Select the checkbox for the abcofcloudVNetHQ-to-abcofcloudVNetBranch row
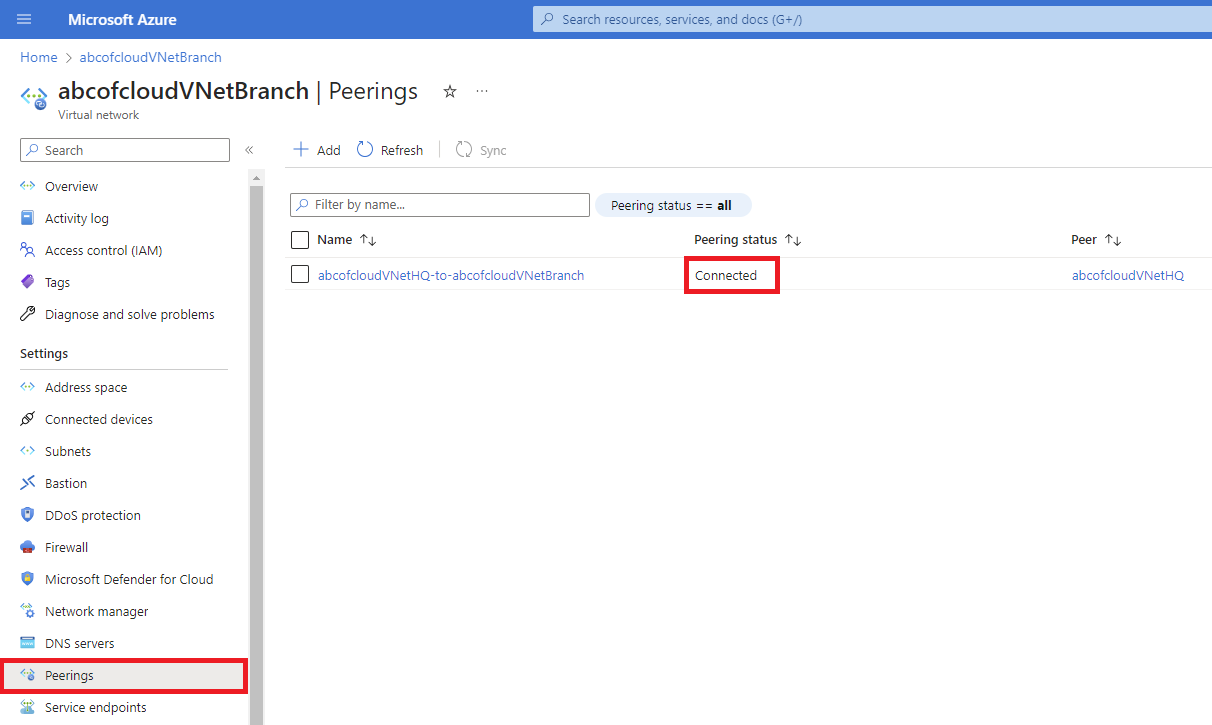The height and width of the screenshot is (725, 1212). [x=299, y=274]
